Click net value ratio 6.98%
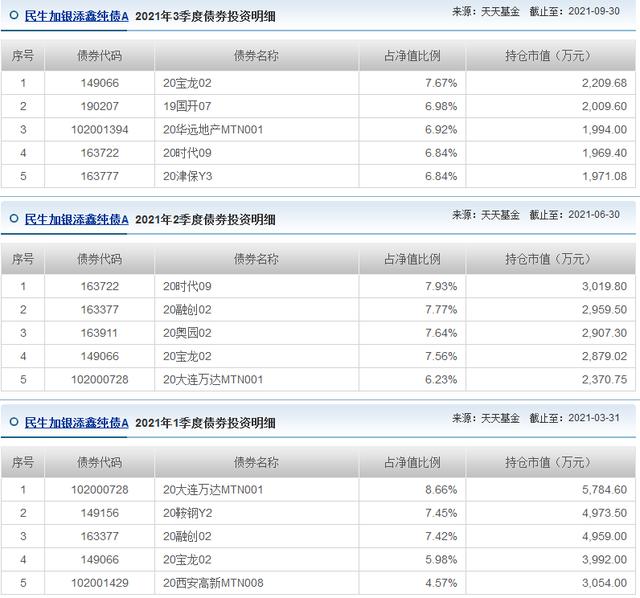The width and height of the screenshot is (640, 598). tap(441, 107)
